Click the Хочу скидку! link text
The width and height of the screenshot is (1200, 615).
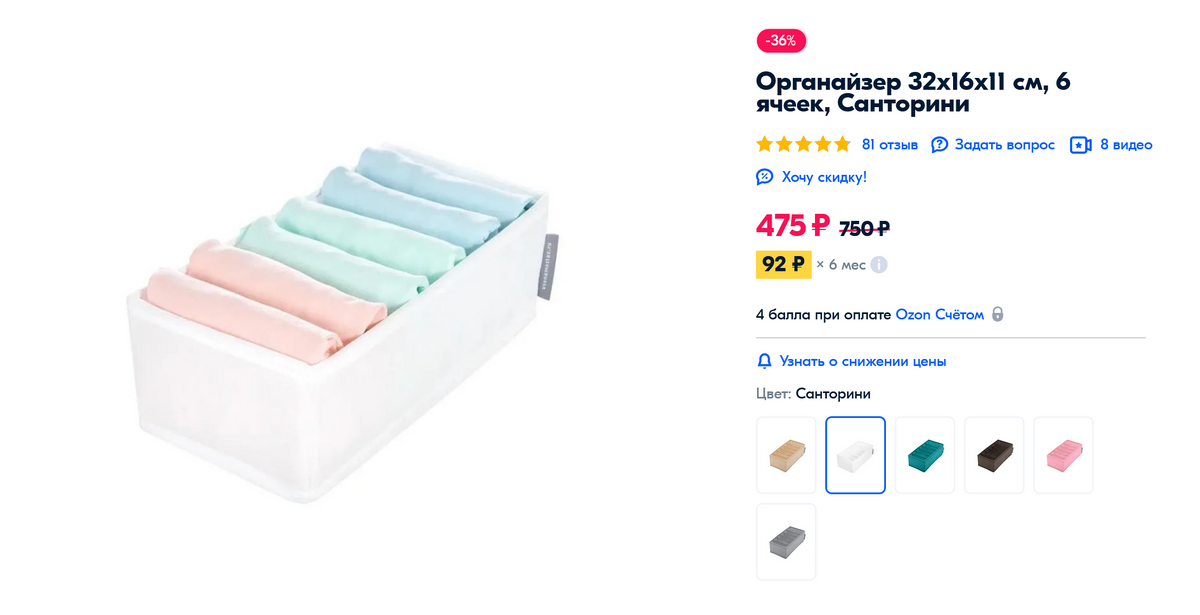click(x=824, y=177)
